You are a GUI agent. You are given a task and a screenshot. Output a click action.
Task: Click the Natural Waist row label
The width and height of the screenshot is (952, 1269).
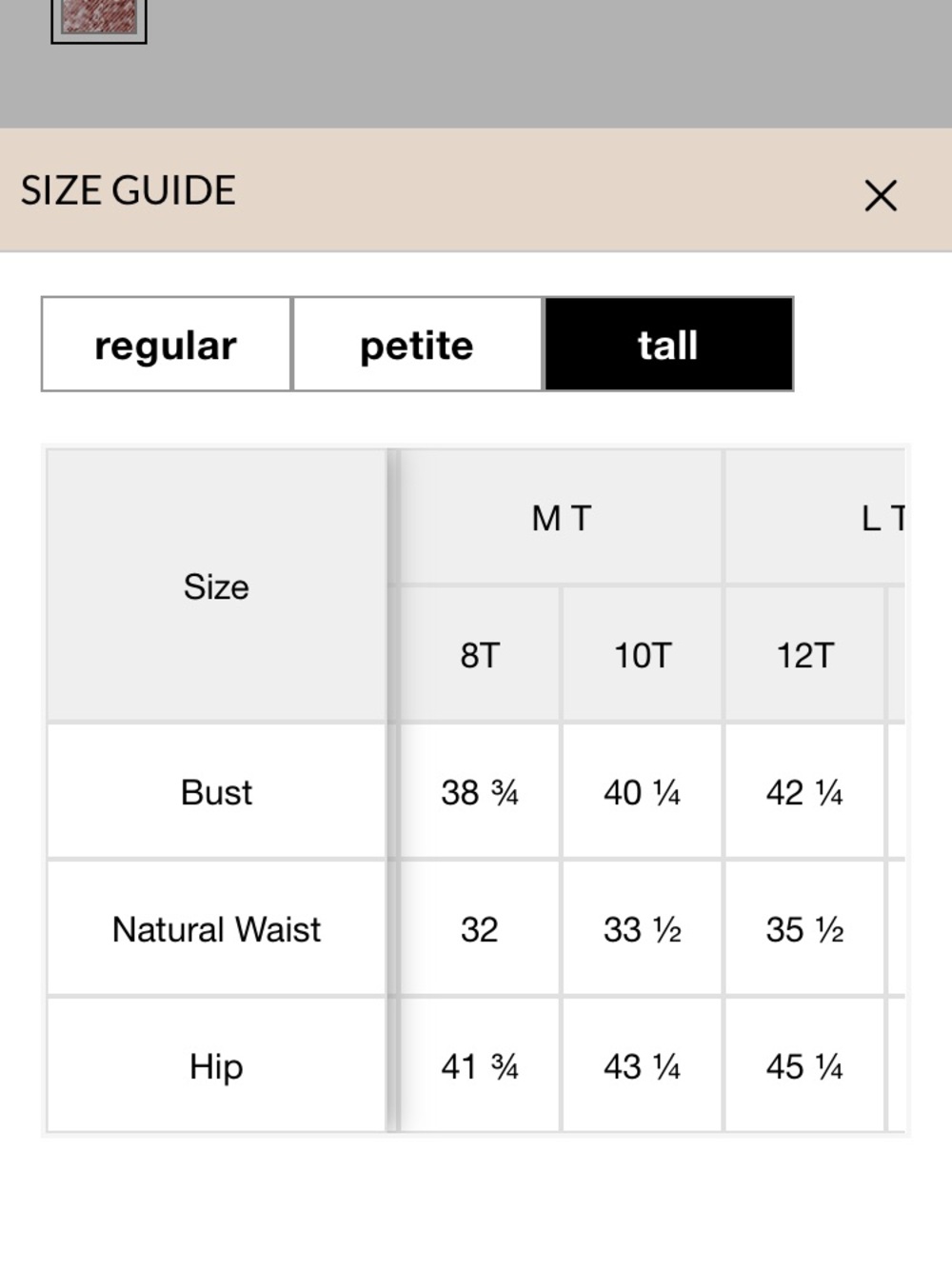(x=217, y=928)
